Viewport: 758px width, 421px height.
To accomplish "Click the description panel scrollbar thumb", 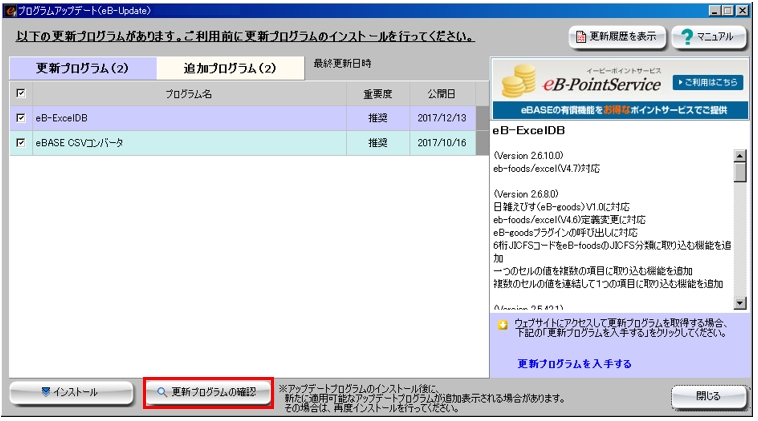I will click(740, 173).
